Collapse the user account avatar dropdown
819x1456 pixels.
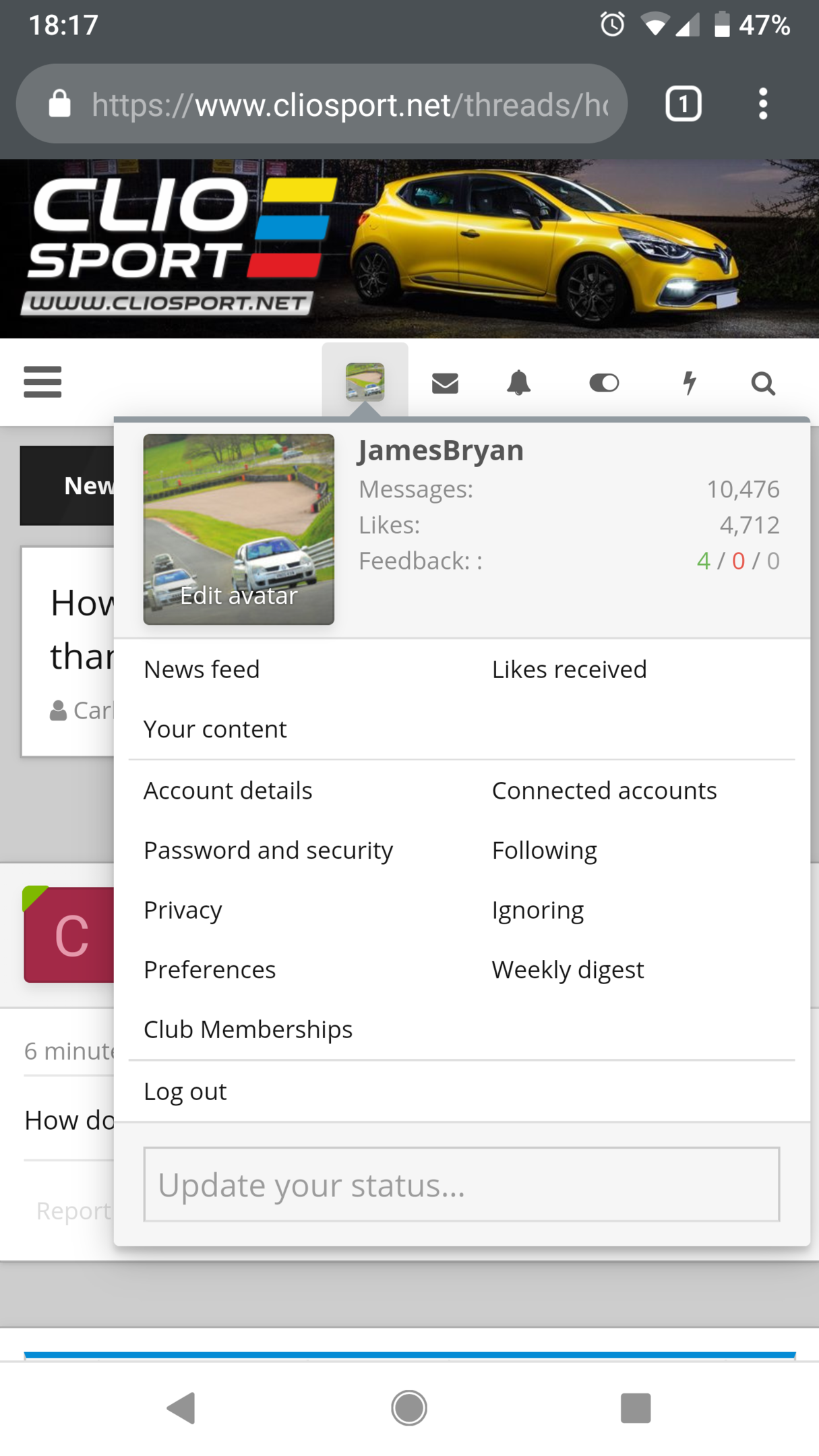tap(365, 382)
